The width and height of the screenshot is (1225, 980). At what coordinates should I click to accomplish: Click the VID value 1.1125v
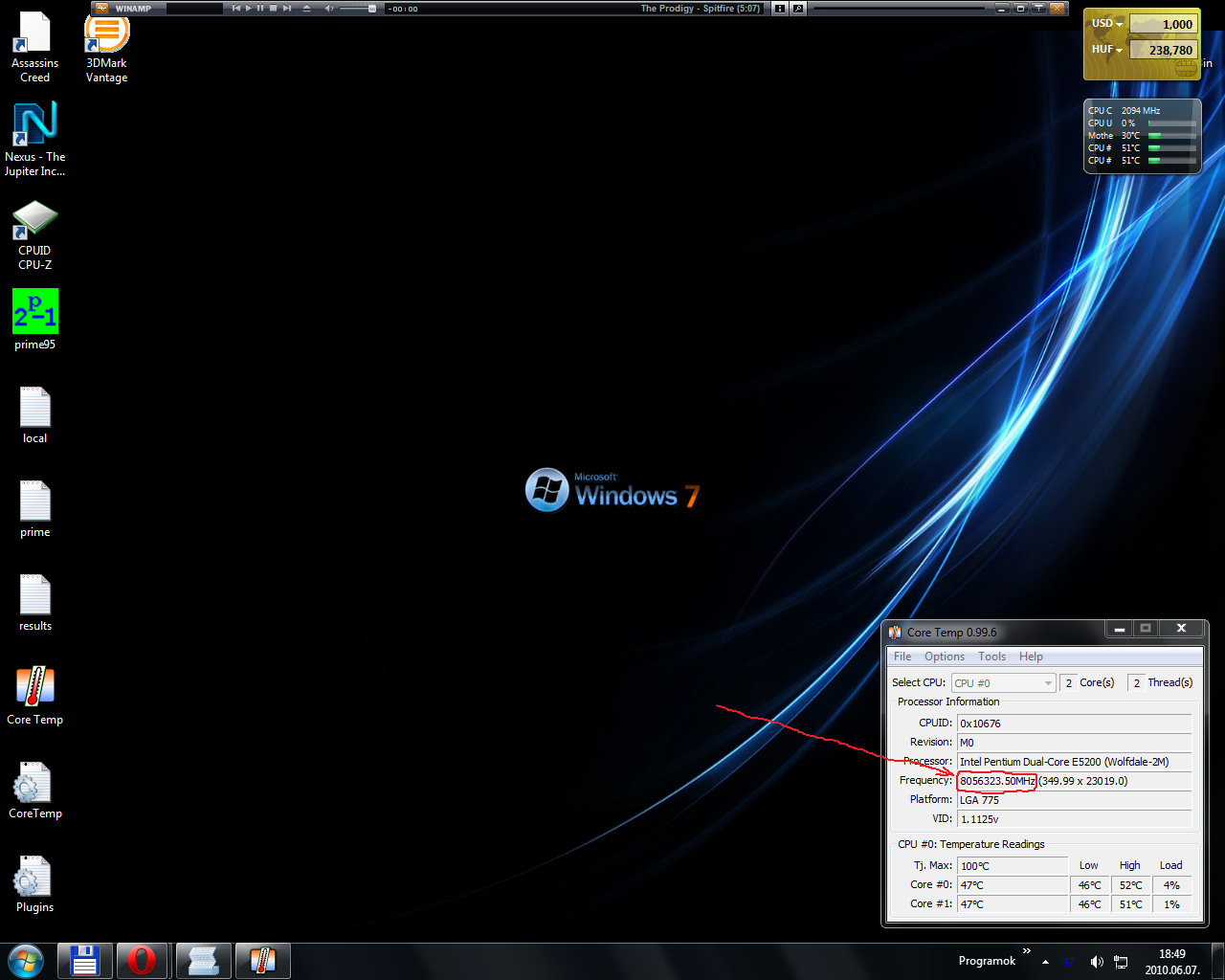pyautogui.click(x=1075, y=819)
